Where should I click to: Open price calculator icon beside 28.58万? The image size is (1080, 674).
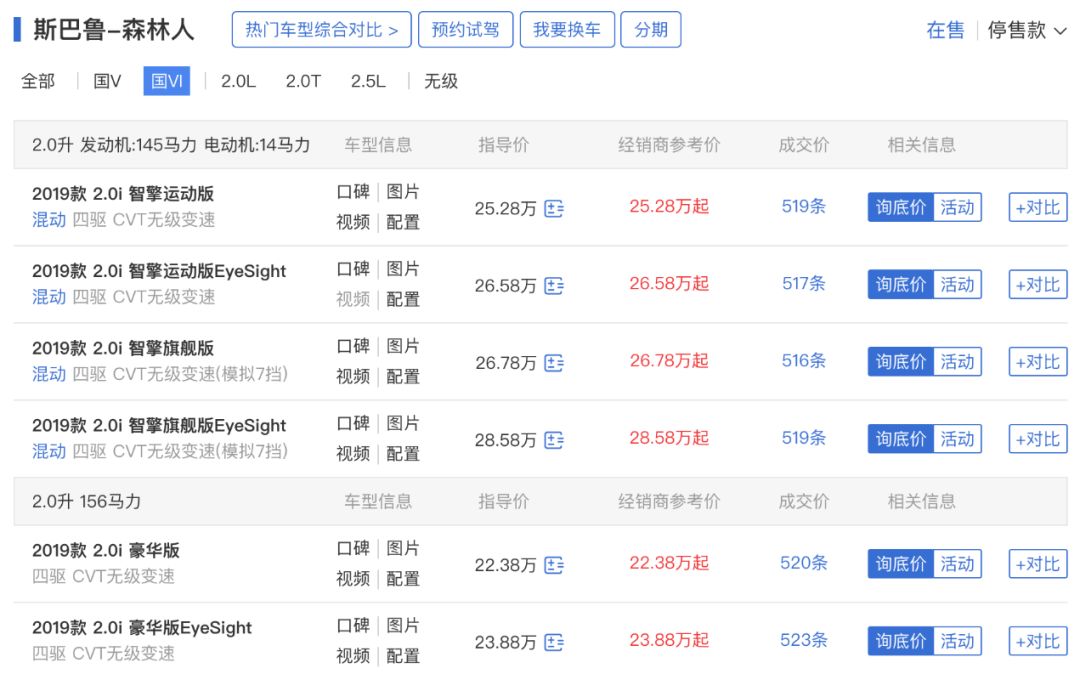click(554, 439)
